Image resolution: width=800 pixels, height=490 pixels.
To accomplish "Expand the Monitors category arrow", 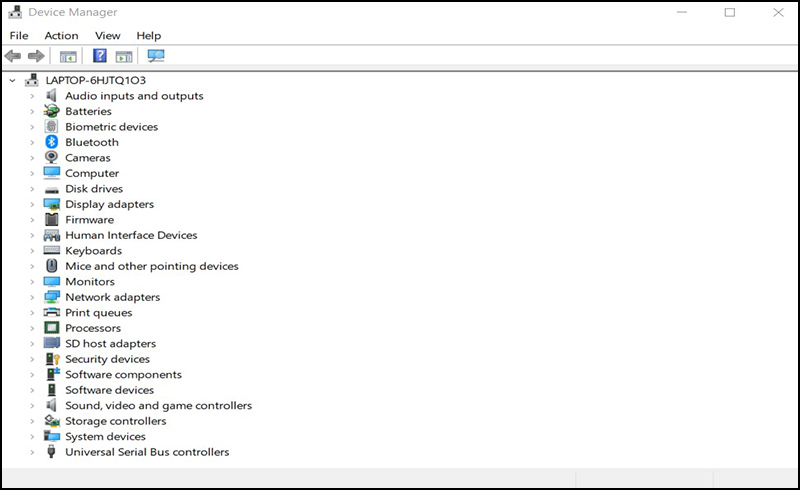I will pyautogui.click(x=32, y=282).
